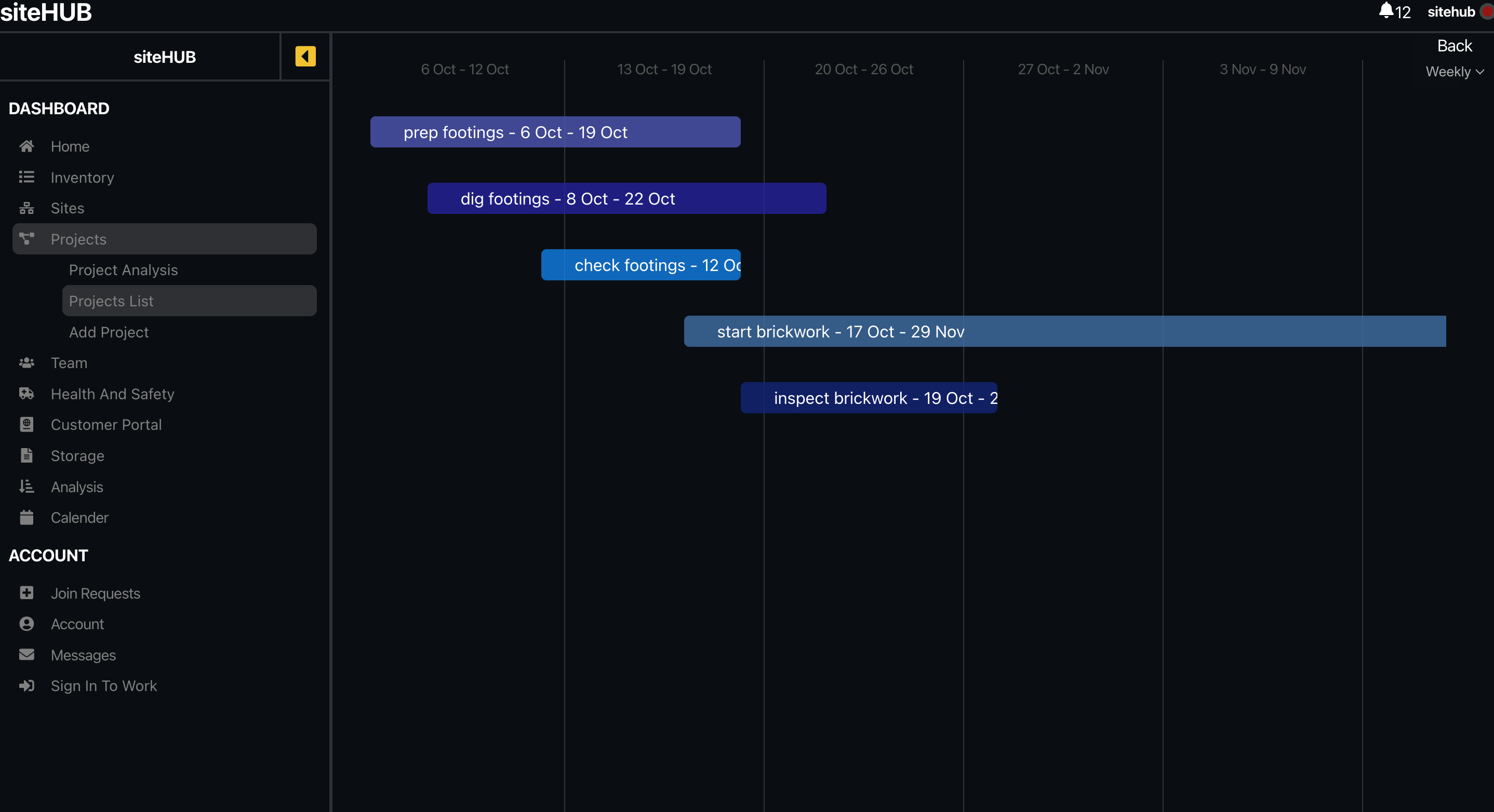Screen dimensions: 1494x812
Task: Click the Storage file icon
Action: (26, 455)
